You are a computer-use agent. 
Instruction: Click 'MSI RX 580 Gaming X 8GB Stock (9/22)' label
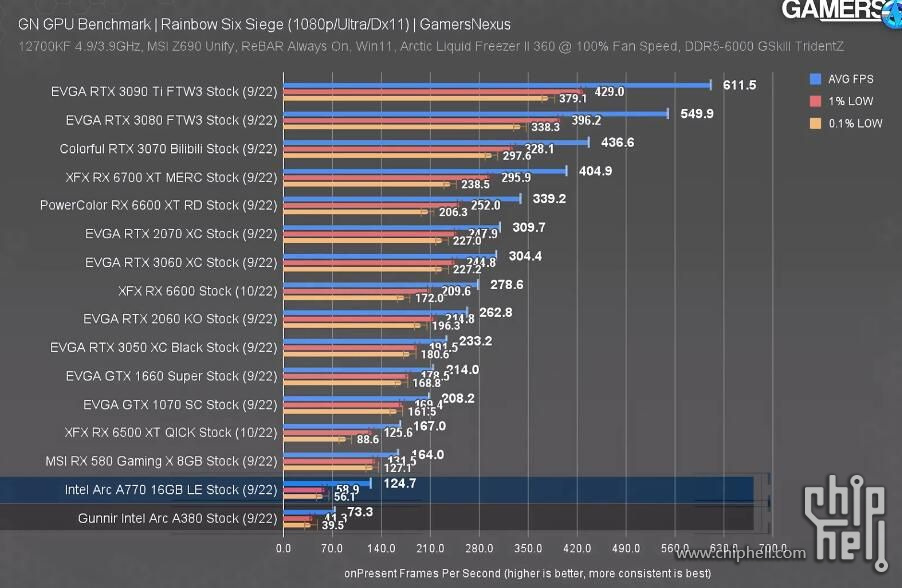[x=162, y=461]
